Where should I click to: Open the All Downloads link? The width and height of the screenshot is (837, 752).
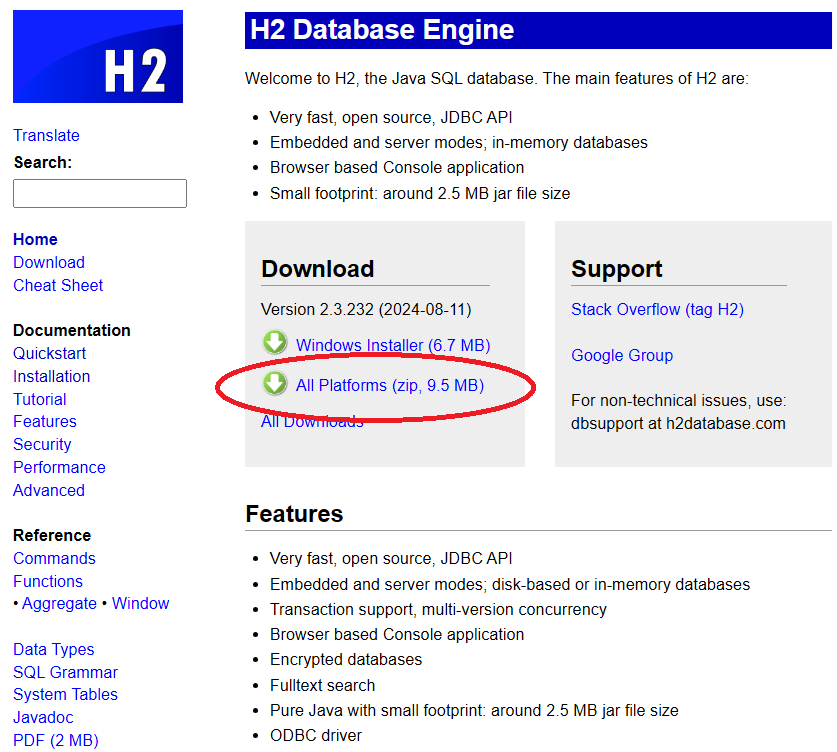pos(312,421)
